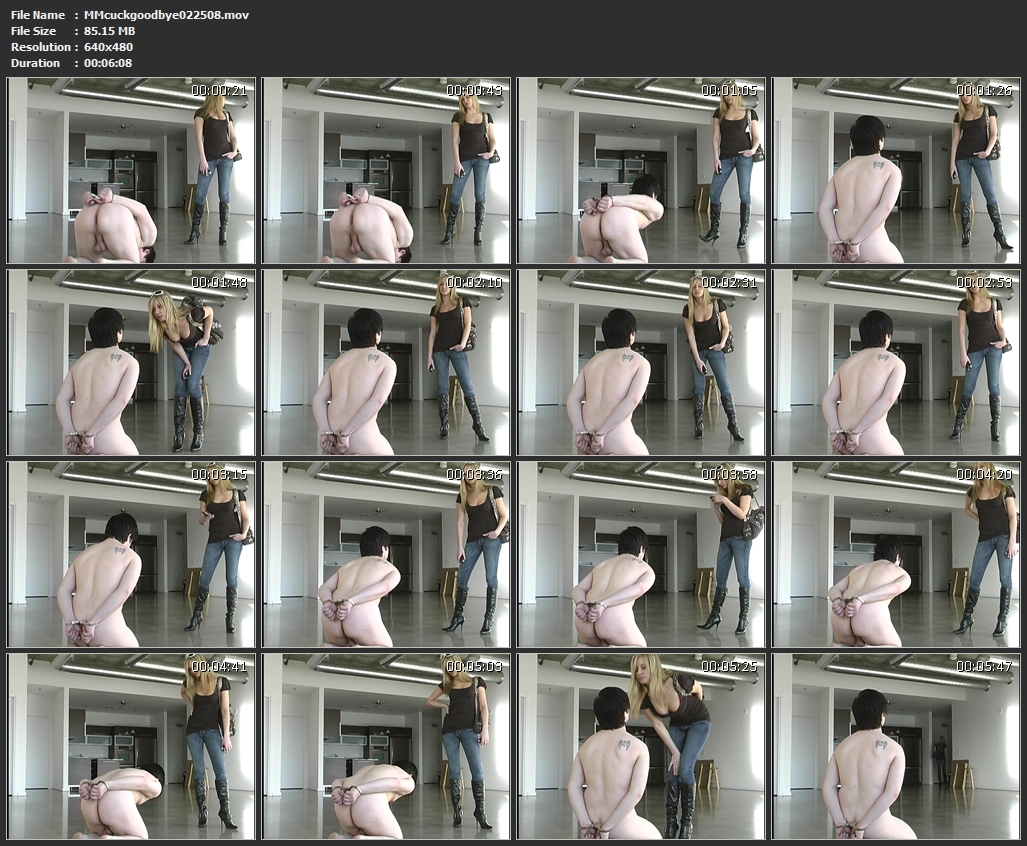The image size is (1027, 846).
Task: Select the frame at 00:02:53
Action: coord(897,363)
